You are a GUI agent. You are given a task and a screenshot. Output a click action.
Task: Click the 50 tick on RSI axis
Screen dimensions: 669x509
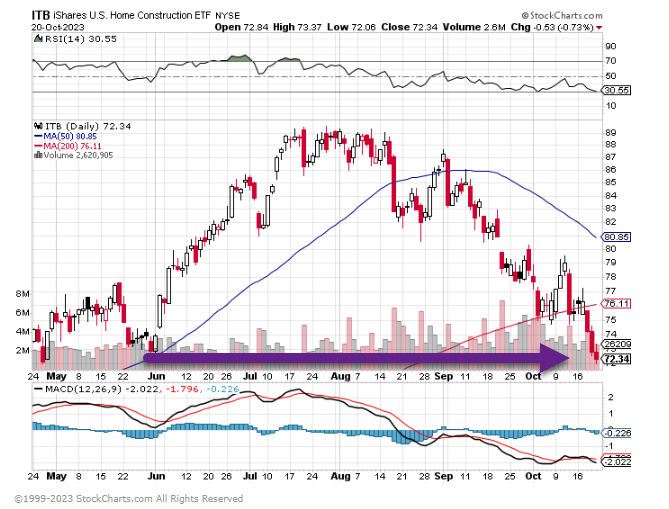tap(611, 76)
